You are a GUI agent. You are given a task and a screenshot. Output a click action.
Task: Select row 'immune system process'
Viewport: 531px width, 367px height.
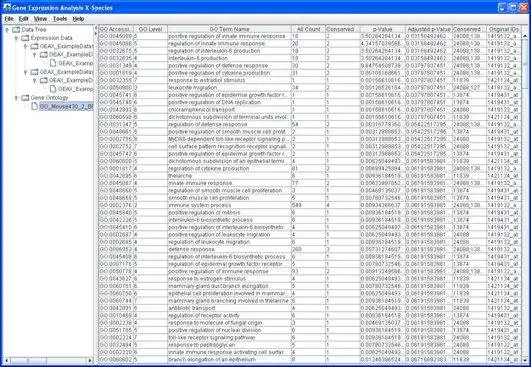pyautogui.click(x=310, y=205)
